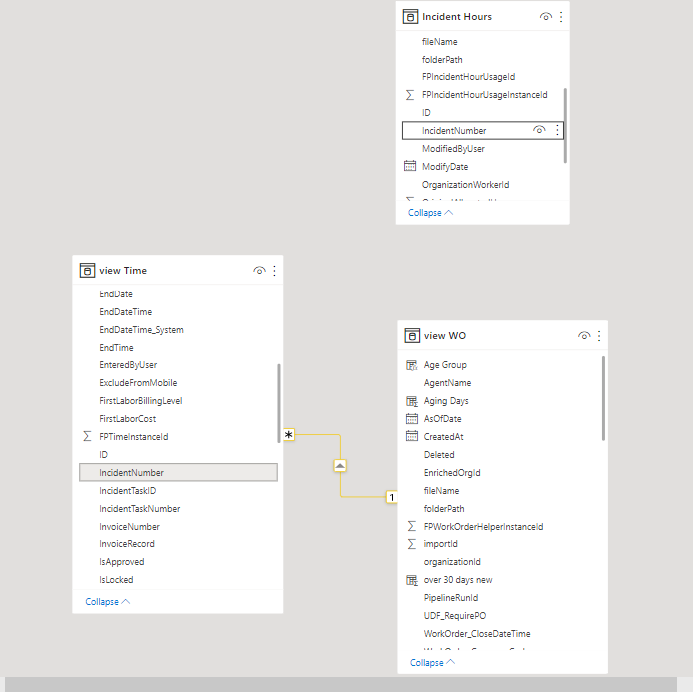Click sigma icon next to FPWorkOrderHelperInstanceId
693x692 pixels.
tap(411, 526)
